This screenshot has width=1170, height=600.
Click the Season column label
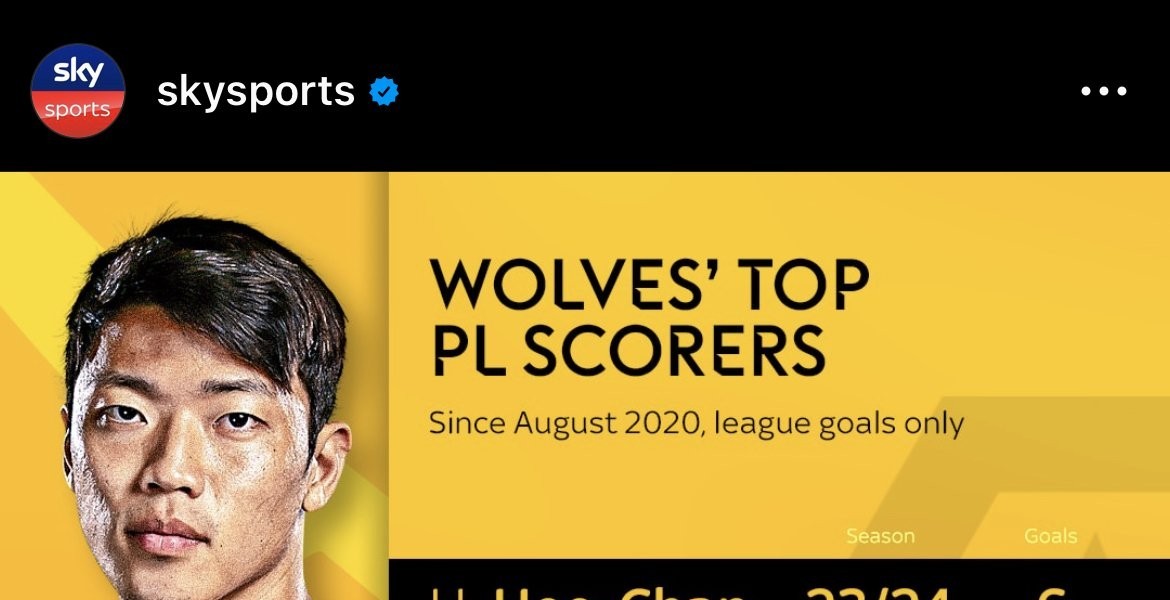[x=880, y=536]
